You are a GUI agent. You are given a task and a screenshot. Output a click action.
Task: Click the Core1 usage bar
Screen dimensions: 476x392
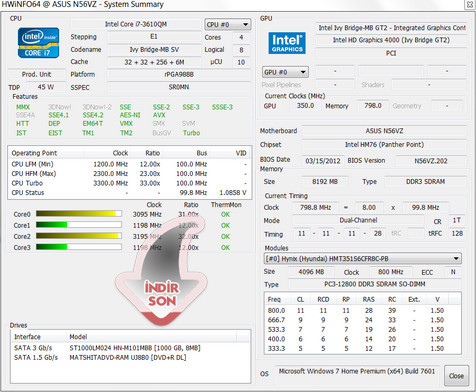point(79,225)
